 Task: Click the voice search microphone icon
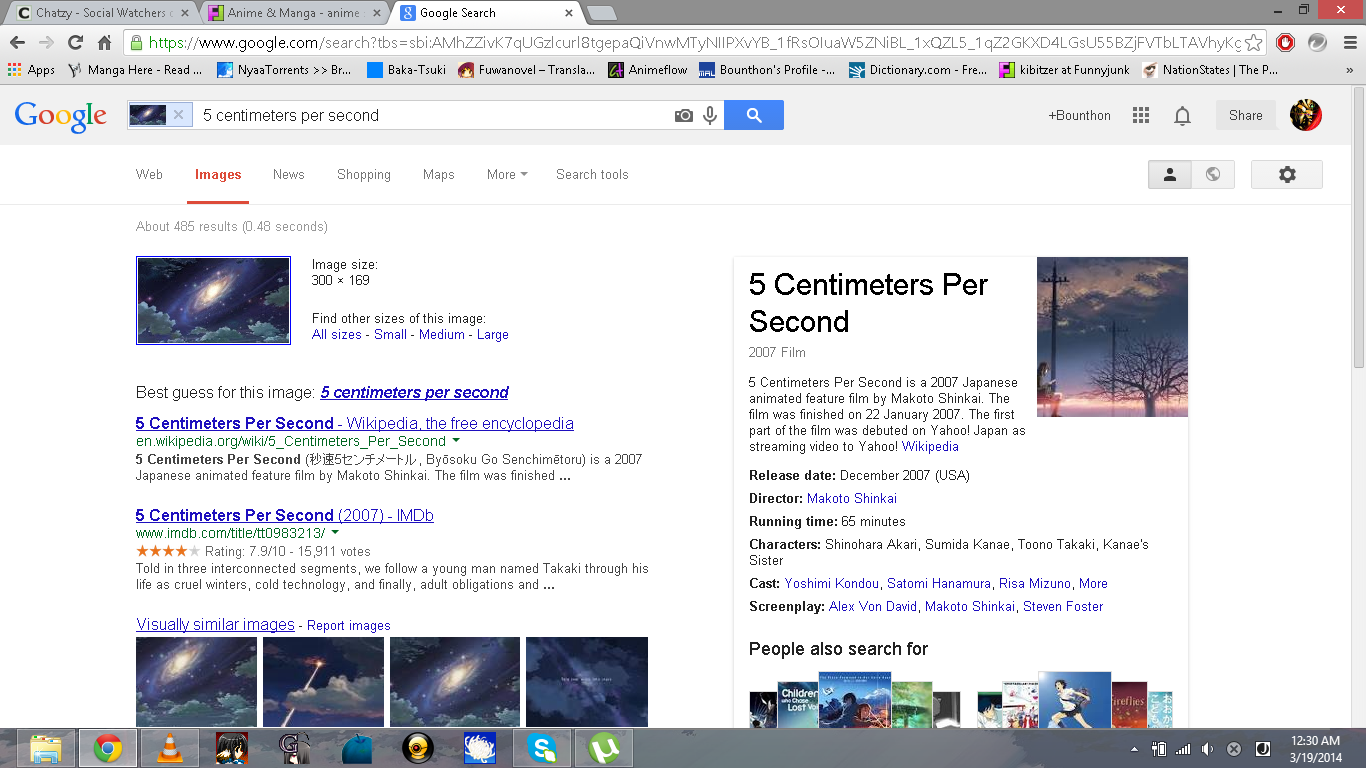(710, 116)
